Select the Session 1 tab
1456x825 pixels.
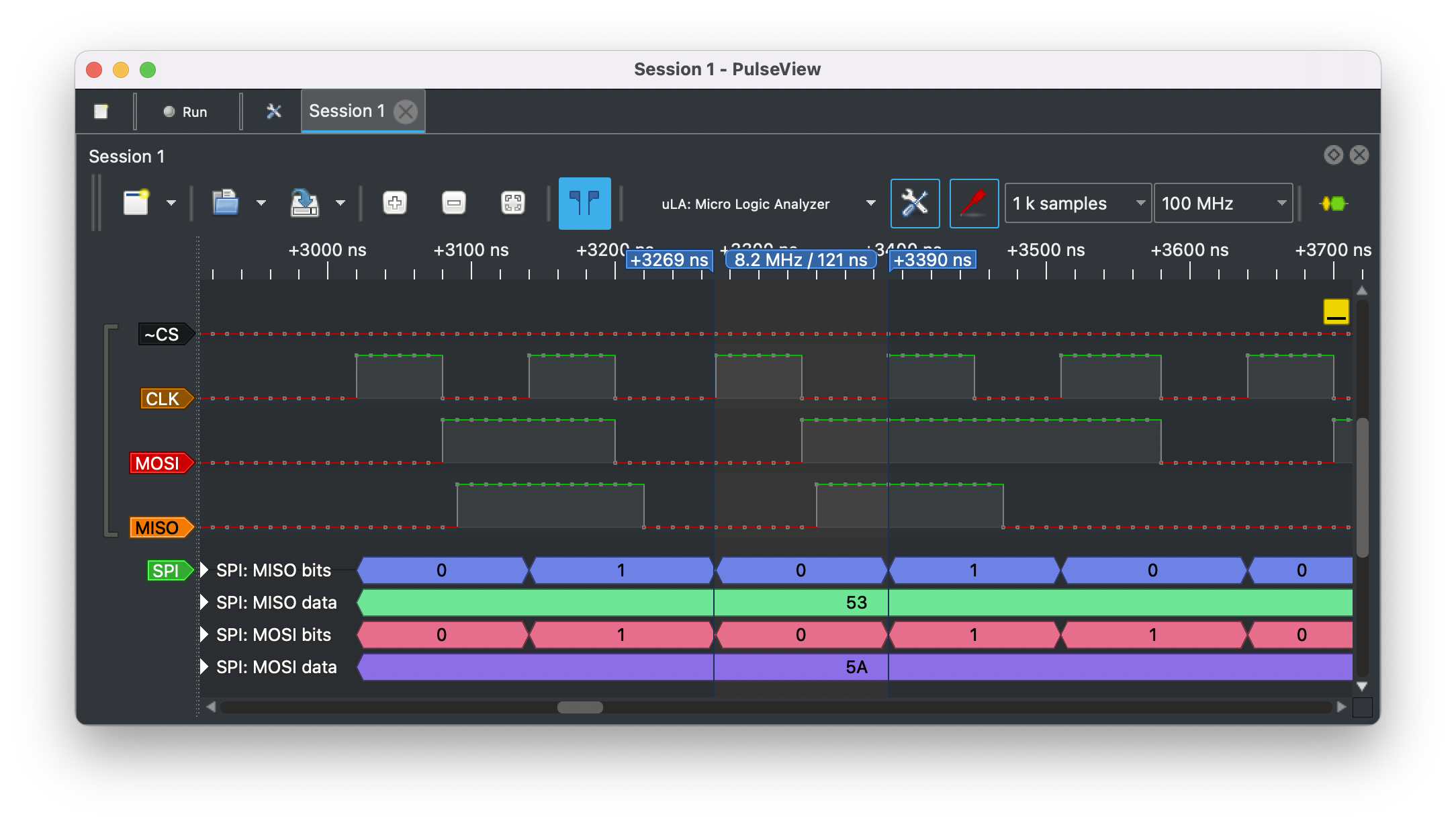[x=347, y=111]
